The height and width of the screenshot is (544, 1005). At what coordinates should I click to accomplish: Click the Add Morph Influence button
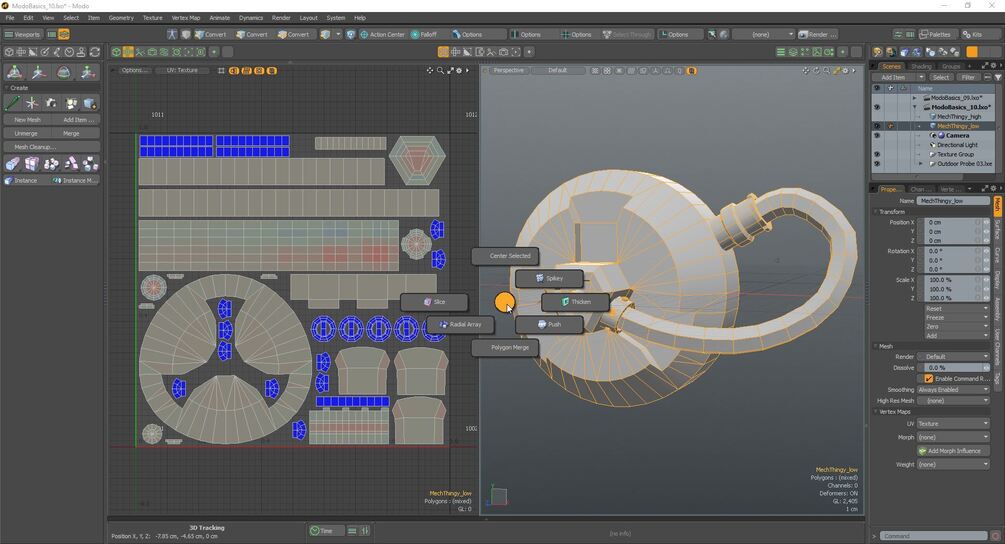tap(953, 451)
